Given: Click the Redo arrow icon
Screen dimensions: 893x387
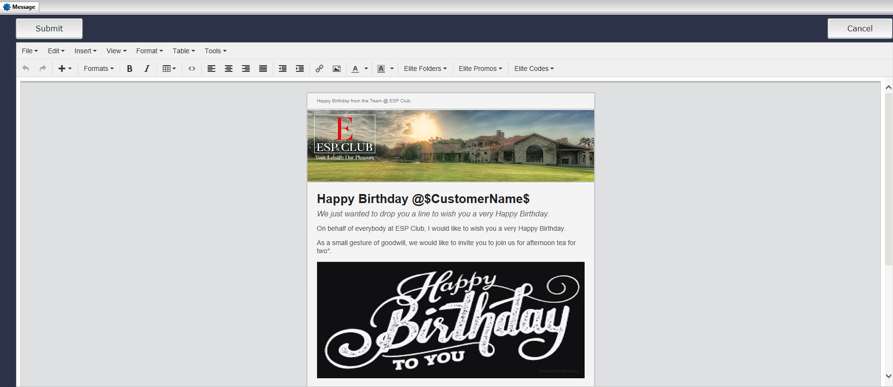Looking at the screenshot, I should click(42, 68).
